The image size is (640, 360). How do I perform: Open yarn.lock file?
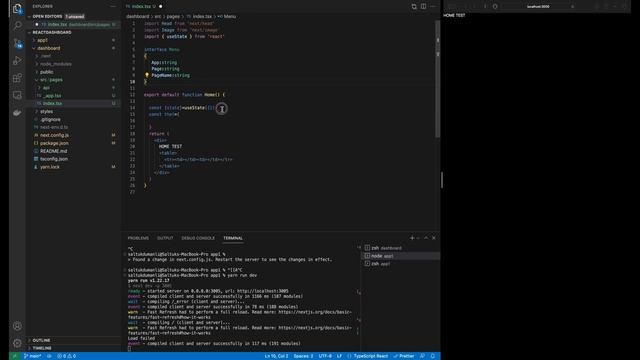[x=50, y=167]
